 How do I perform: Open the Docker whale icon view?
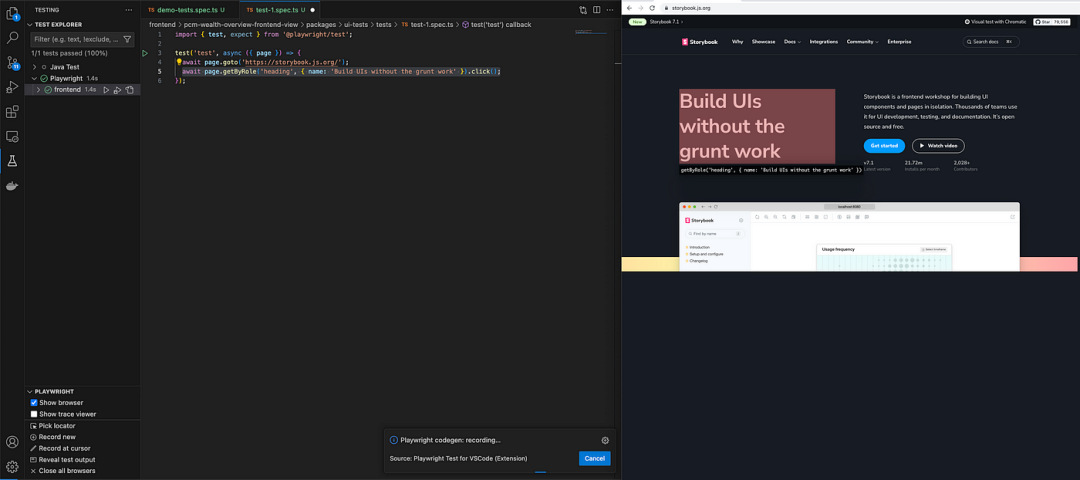tap(12, 186)
